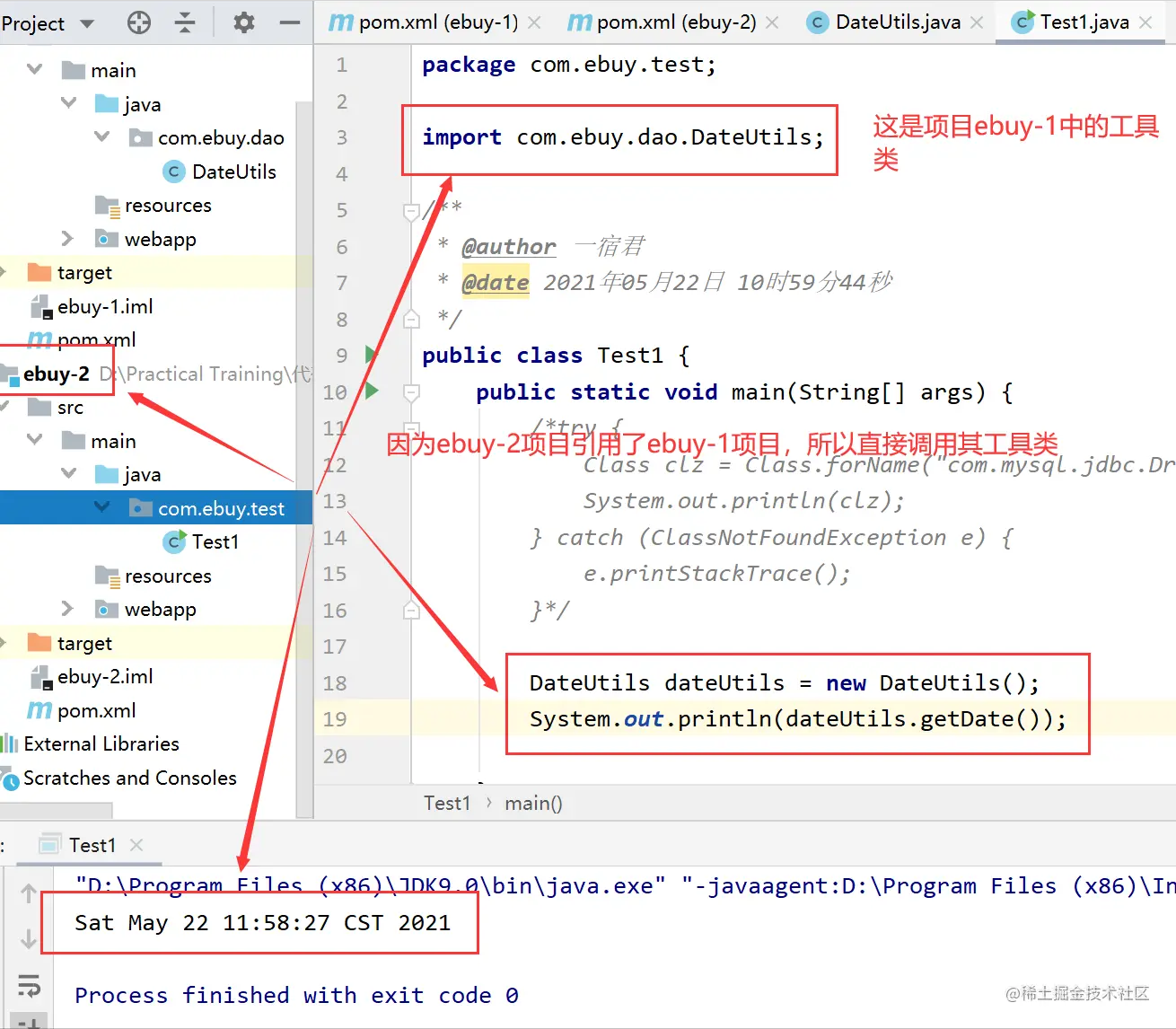Select the resources folder under ebuy-2
This screenshot has width=1176, height=1029.
[x=154, y=576]
